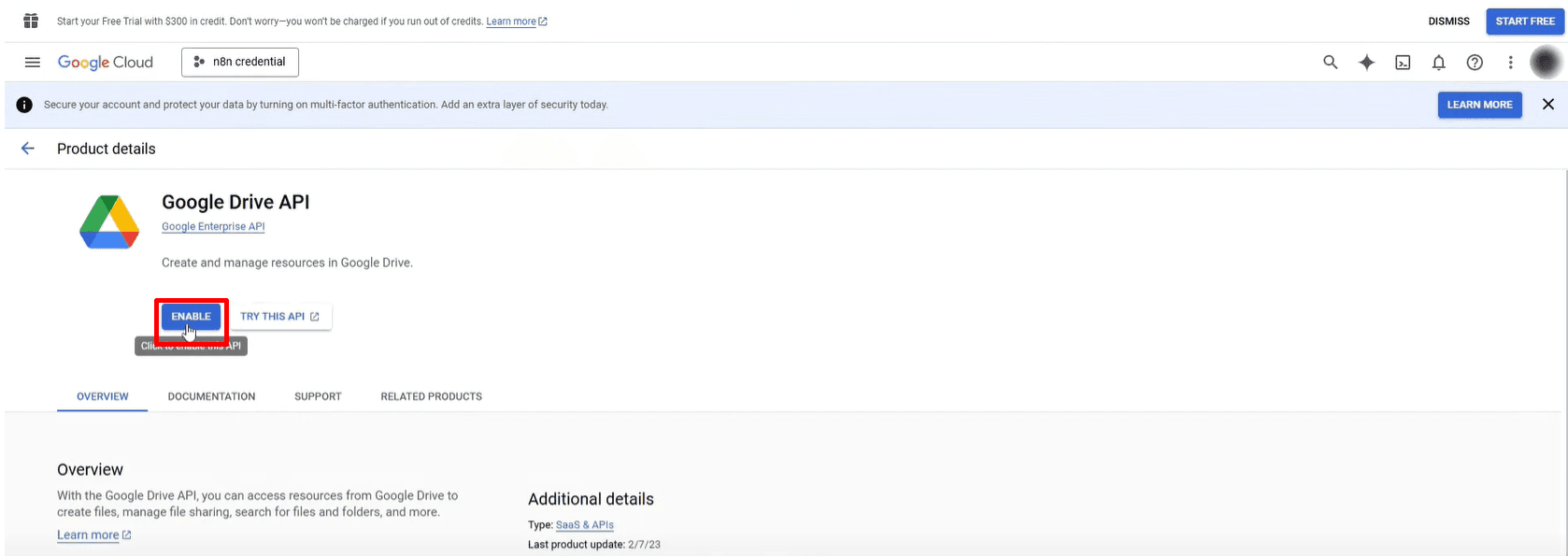This screenshot has height=556, width=1568.
Task: Click the gift icon in free trial banner
Action: [31, 21]
